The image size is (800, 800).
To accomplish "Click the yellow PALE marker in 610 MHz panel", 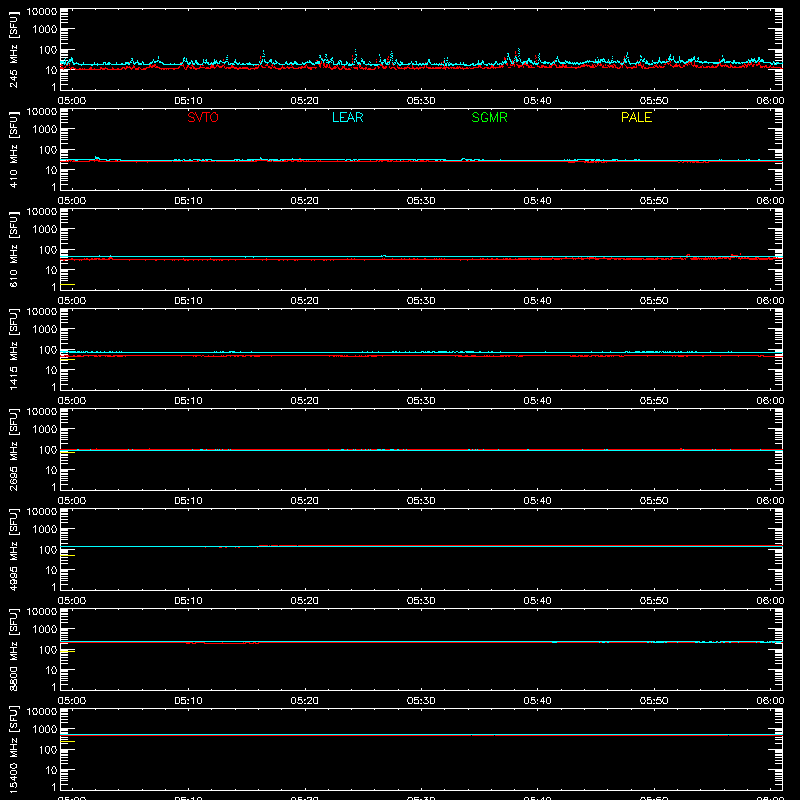I will click(68, 284).
